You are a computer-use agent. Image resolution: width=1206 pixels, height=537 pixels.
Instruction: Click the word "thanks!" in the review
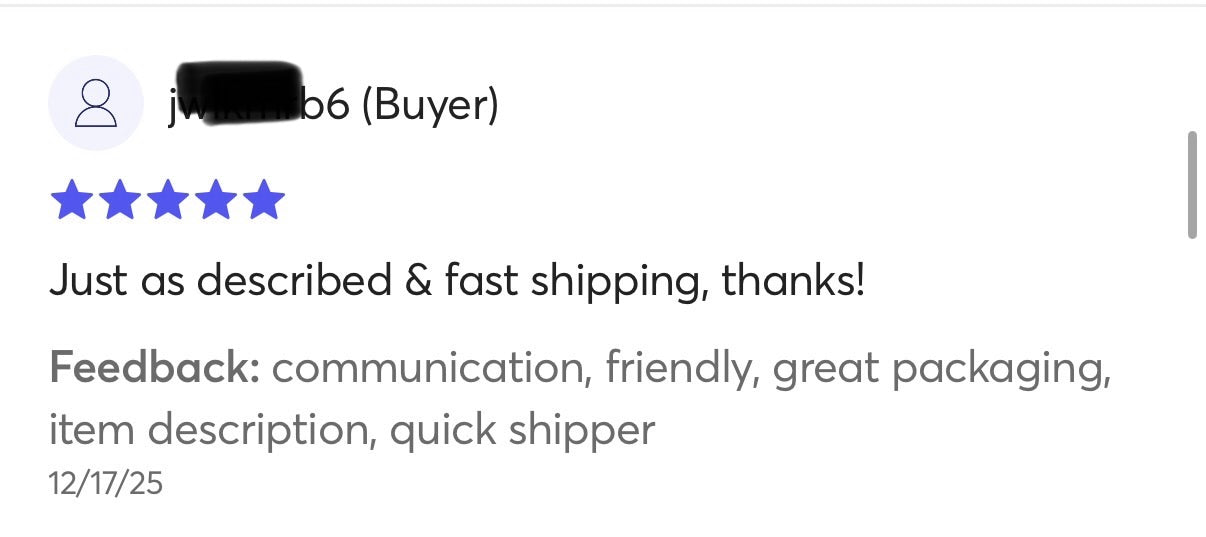(793, 281)
